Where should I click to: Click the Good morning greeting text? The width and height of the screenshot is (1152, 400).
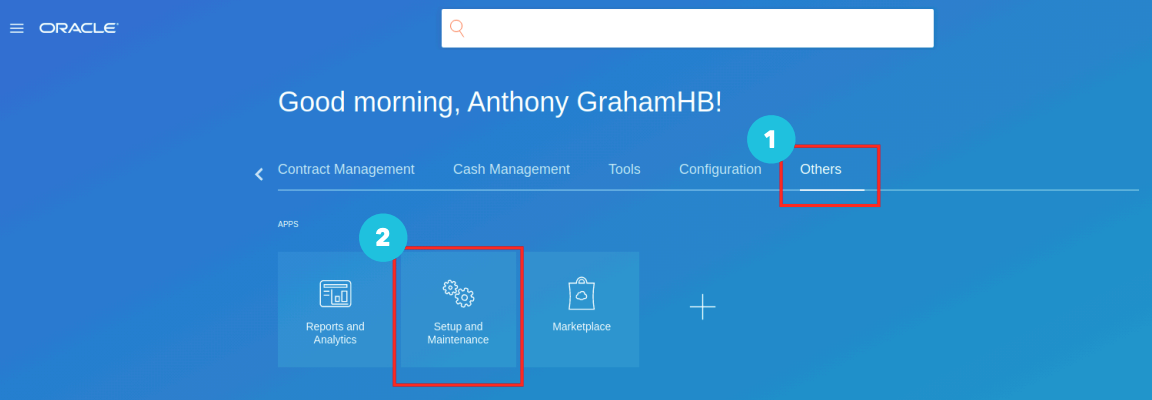[x=500, y=102]
